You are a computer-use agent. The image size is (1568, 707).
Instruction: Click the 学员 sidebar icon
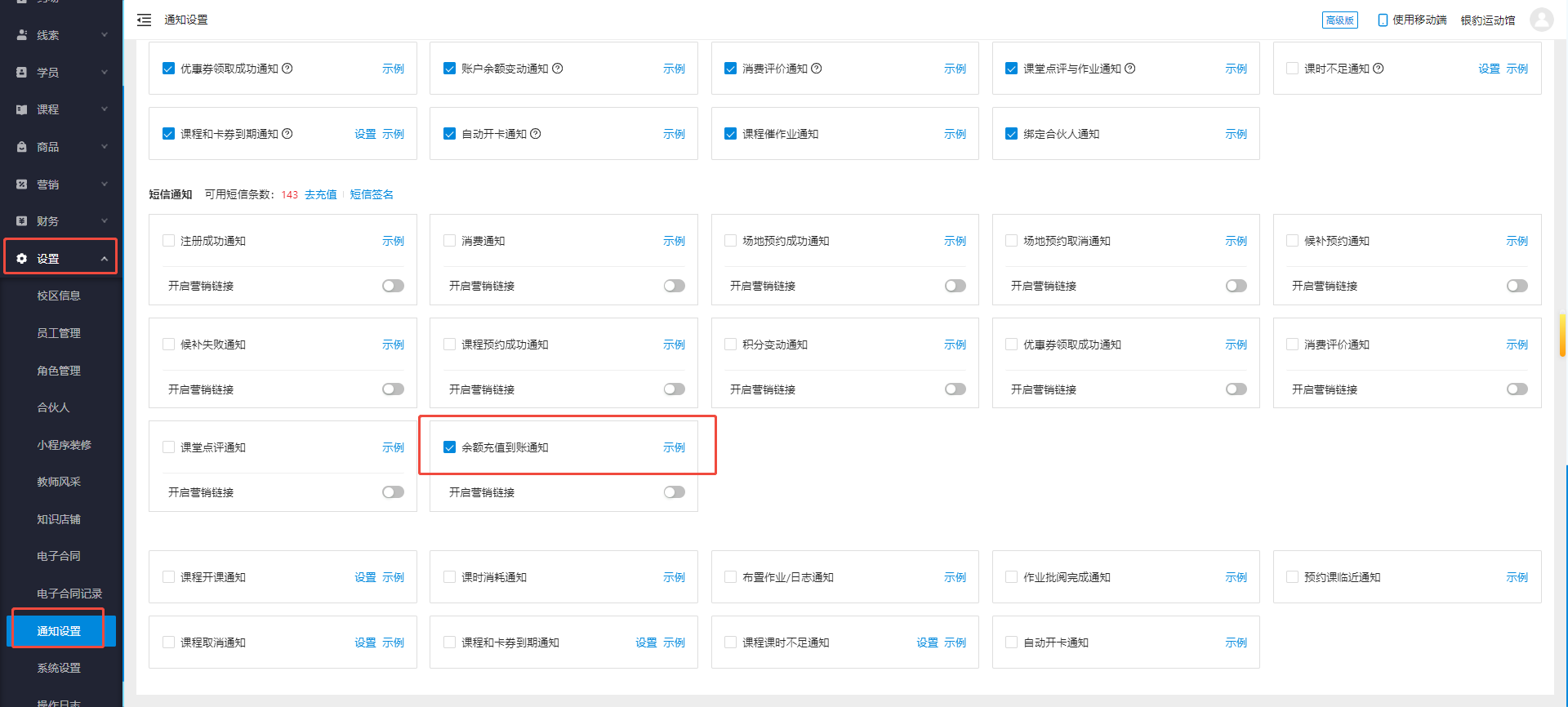(22, 73)
